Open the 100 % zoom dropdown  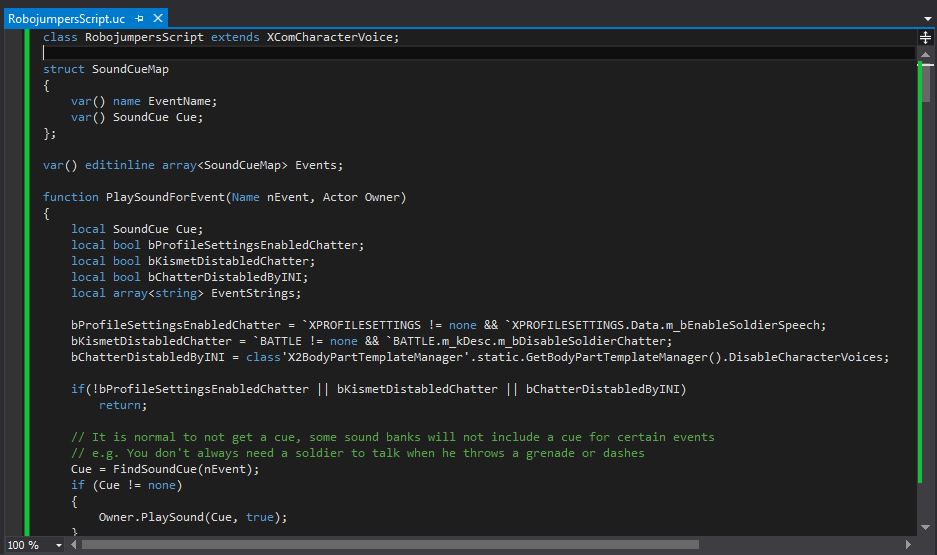(x=58, y=545)
